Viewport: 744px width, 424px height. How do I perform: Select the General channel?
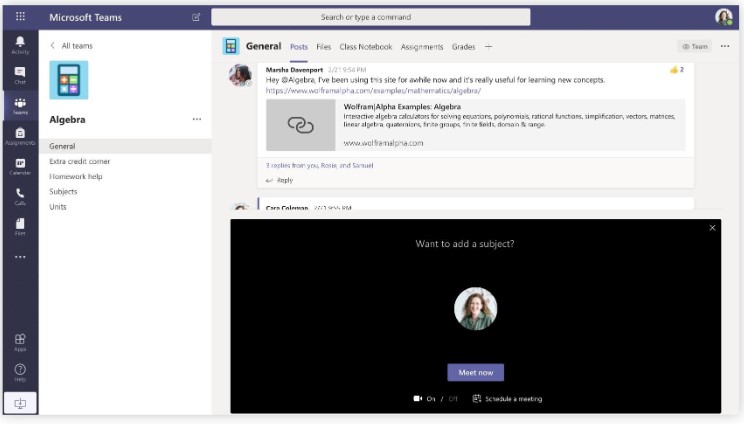(125, 146)
